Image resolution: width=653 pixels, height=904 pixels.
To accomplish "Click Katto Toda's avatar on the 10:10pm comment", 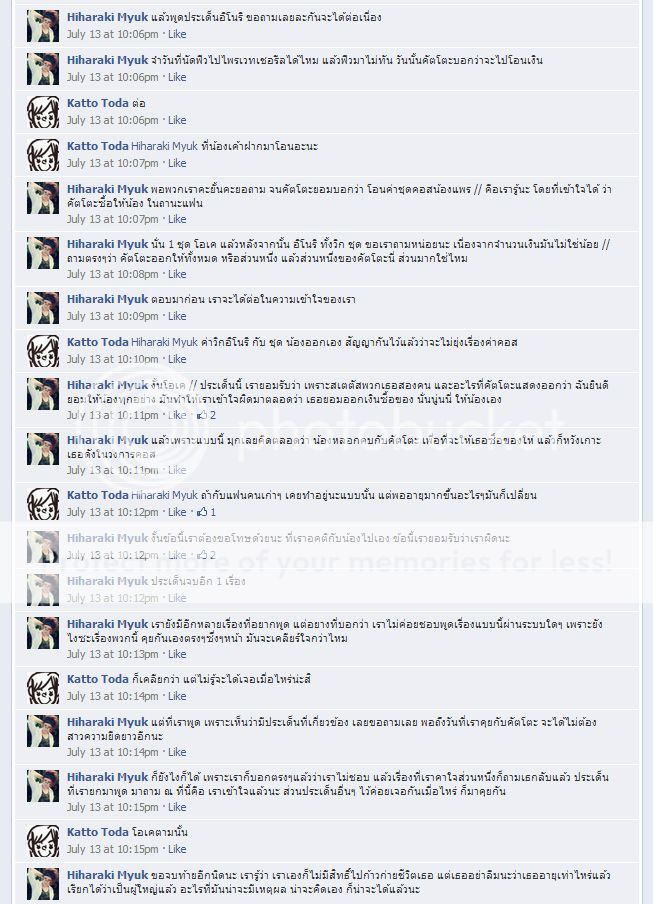I will pyautogui.click(x=43, y=351).
